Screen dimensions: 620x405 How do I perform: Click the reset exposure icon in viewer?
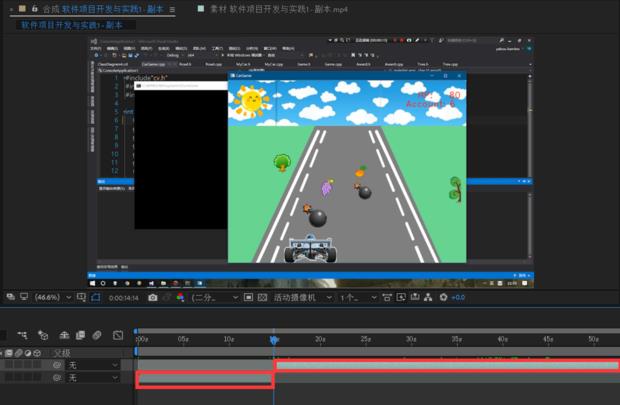tap(444, 297)
